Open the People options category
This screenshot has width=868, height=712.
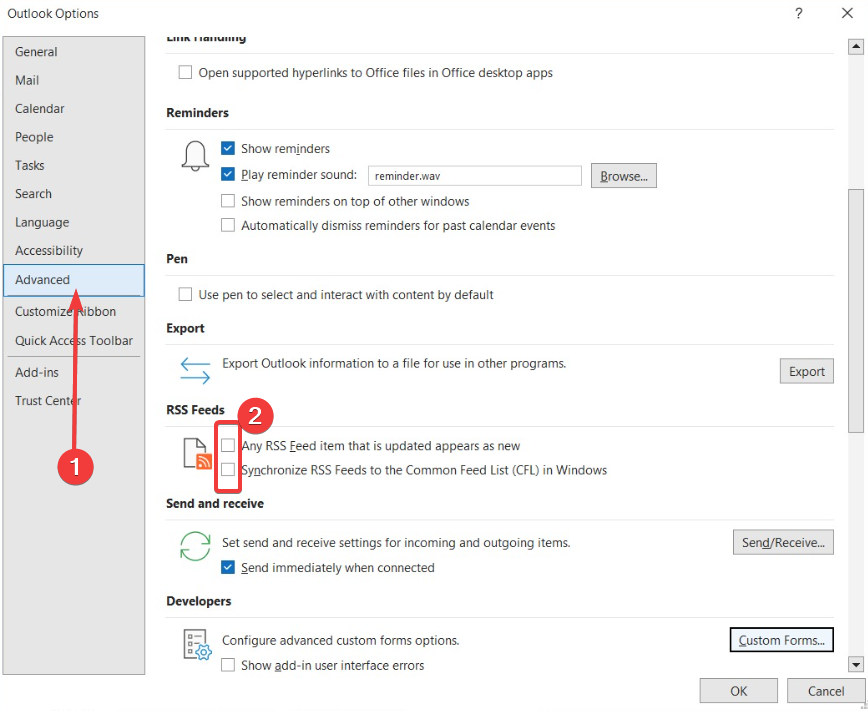(74, 137)
